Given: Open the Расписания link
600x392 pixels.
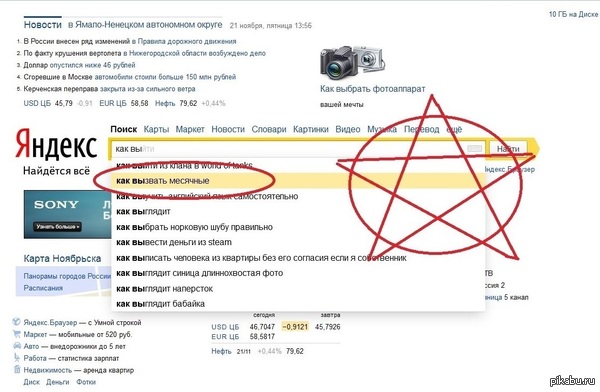Looking at the screenshot, I should point(43,287).
